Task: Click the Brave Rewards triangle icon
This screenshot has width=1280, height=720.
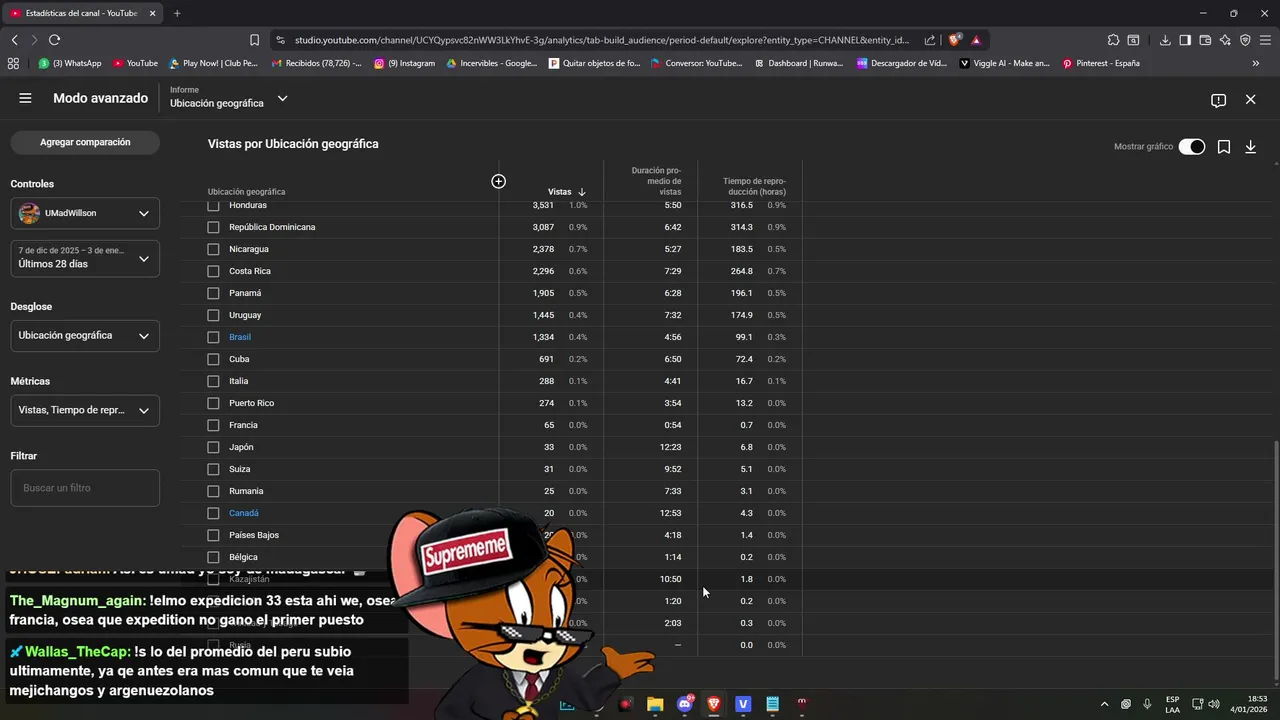Action: pos(976,40)
